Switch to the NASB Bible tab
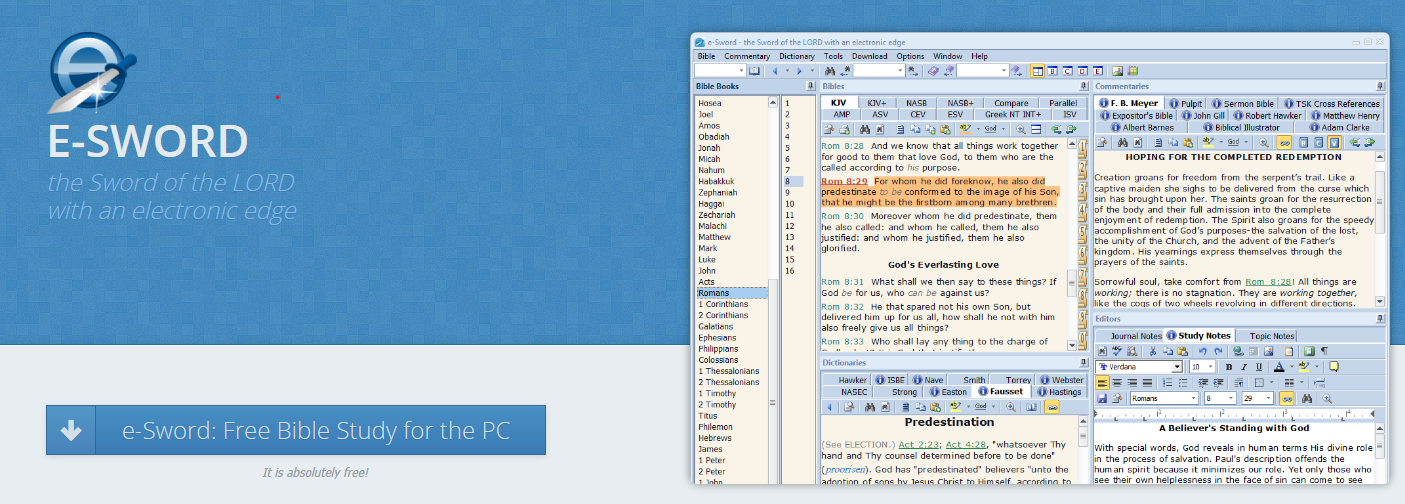Viewport: 1405px width, 504px height. [917, 103]
